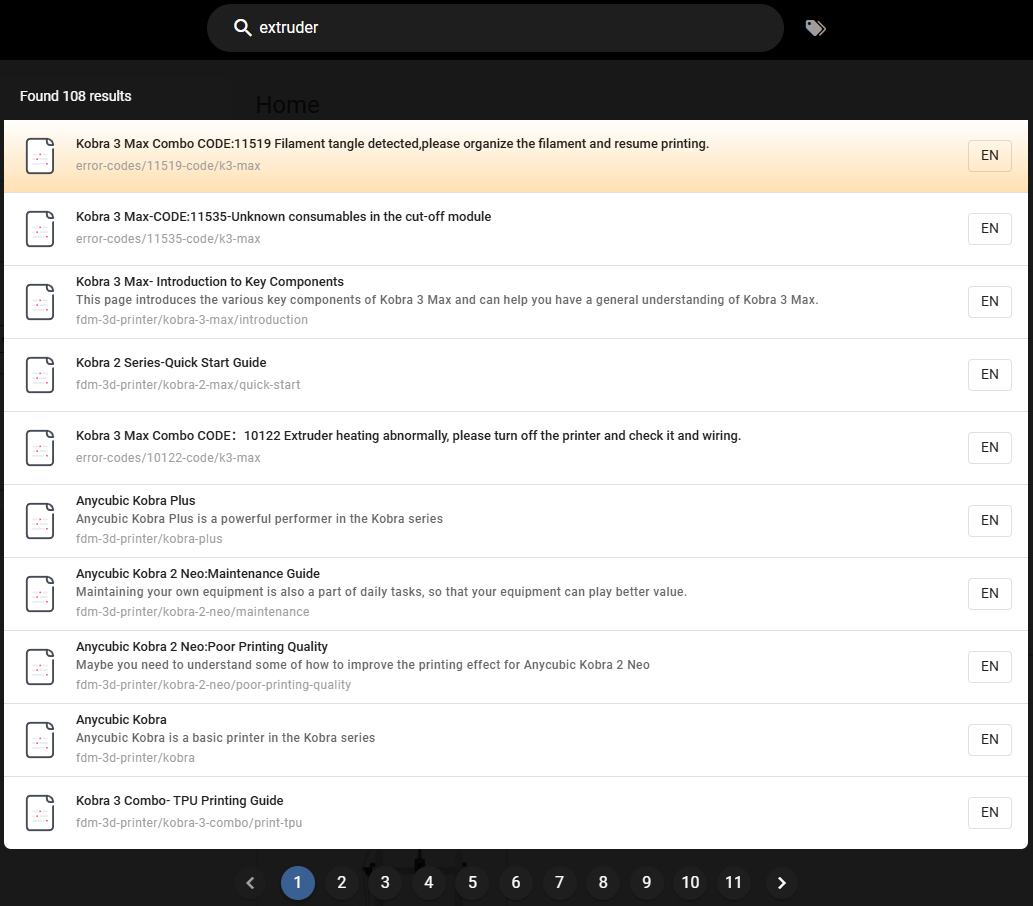Click the search field containing extruder
The width and height of the screenshot is (1033, 906).
click(x=495, y=28)
